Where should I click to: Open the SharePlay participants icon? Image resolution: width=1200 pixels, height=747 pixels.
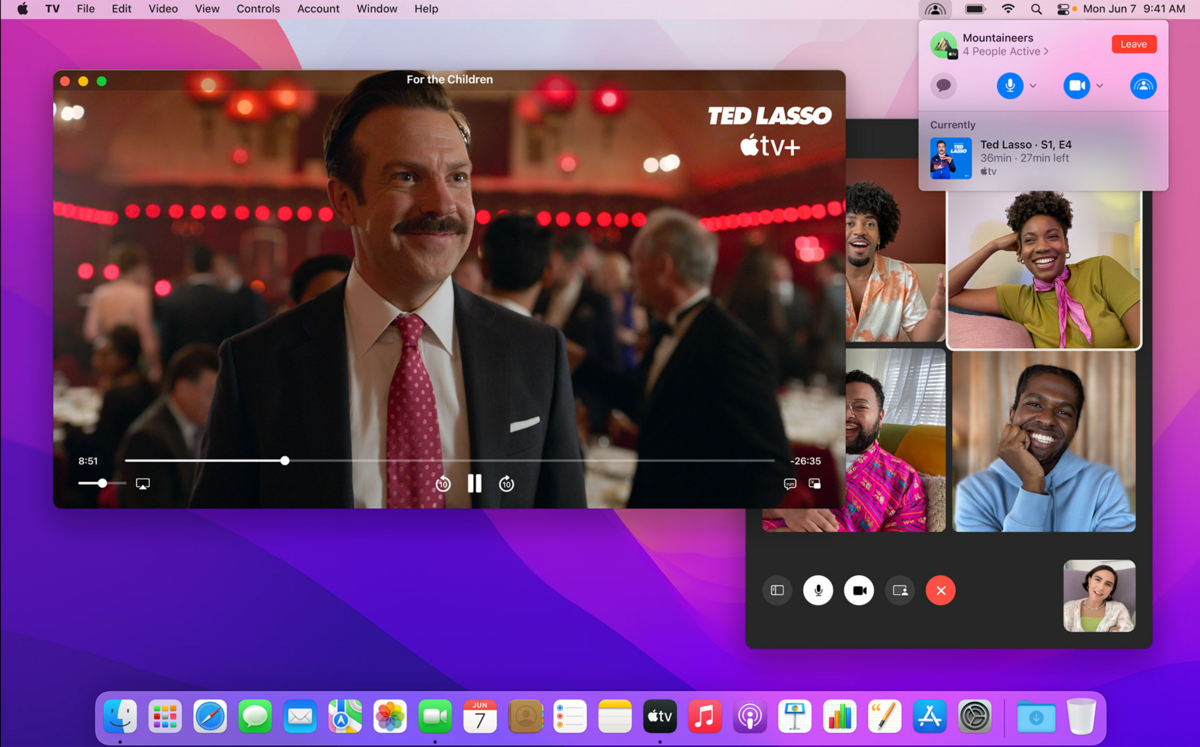tap(1143, 86)
